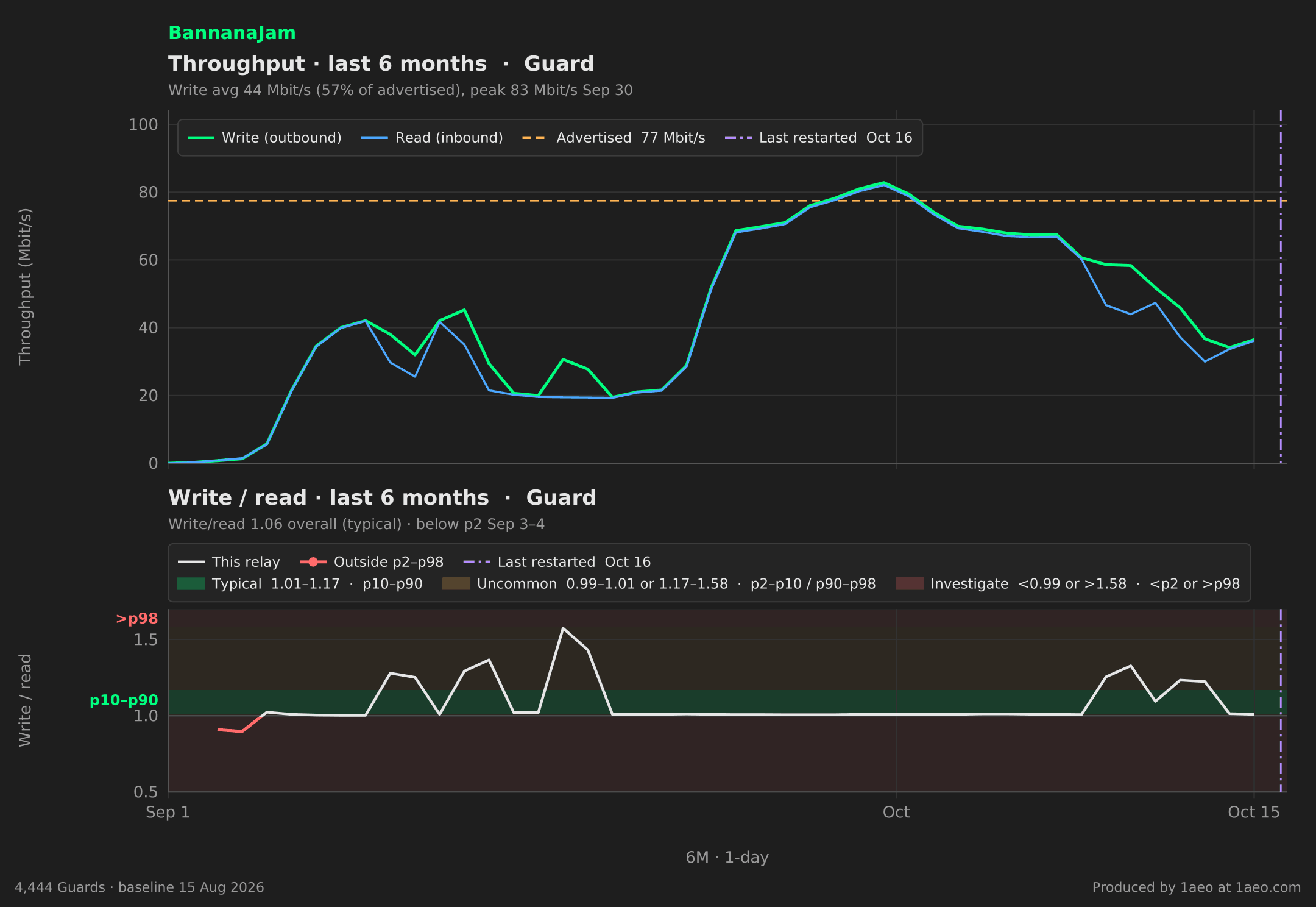Click the red Investigate legend swatch

point(910,584)
